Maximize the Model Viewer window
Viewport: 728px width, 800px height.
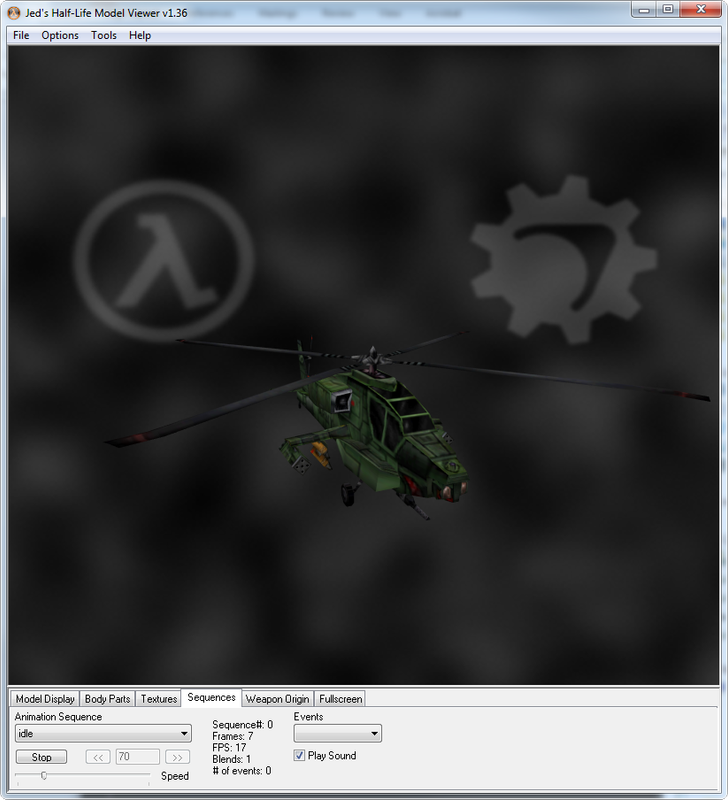668,10
